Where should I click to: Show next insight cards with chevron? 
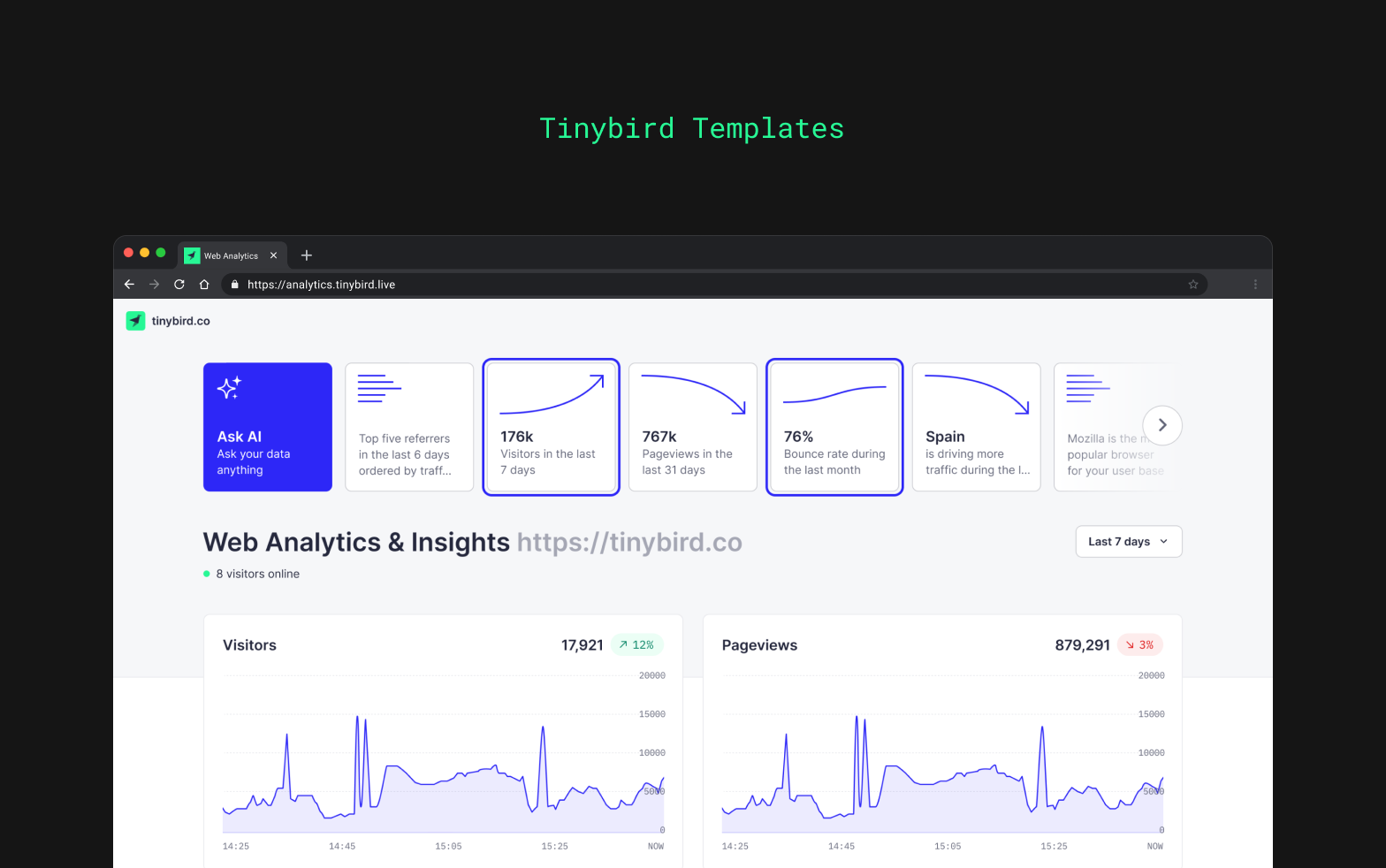coord(1162,425)
